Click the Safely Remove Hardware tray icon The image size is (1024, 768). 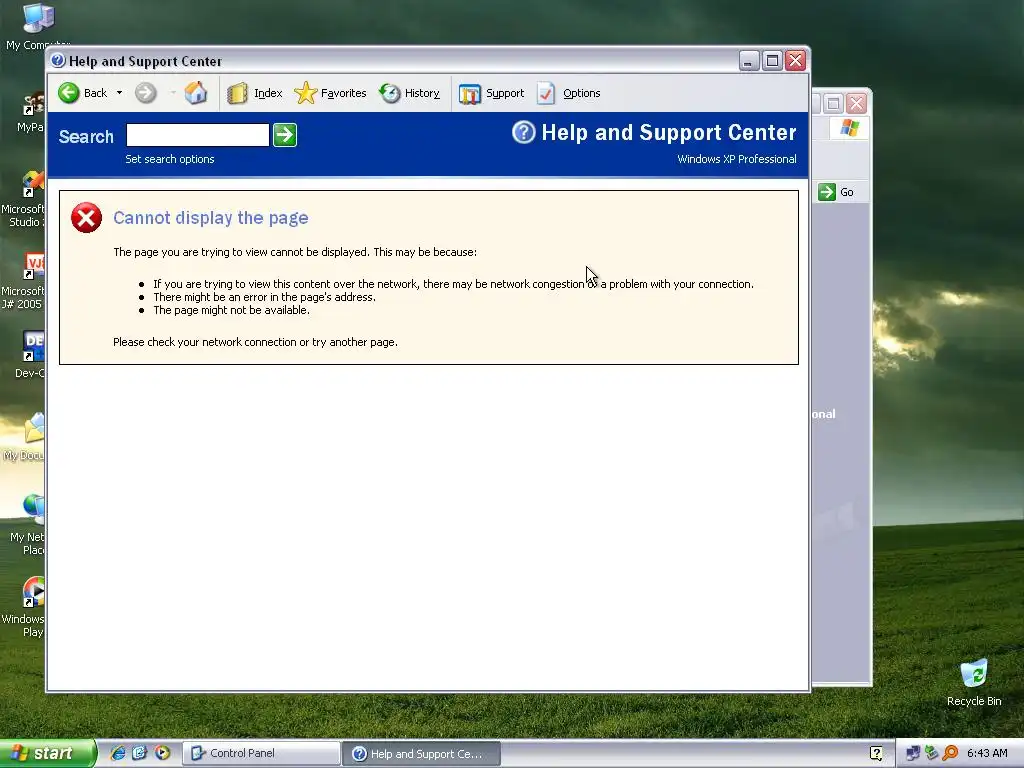tap(931, 753)
